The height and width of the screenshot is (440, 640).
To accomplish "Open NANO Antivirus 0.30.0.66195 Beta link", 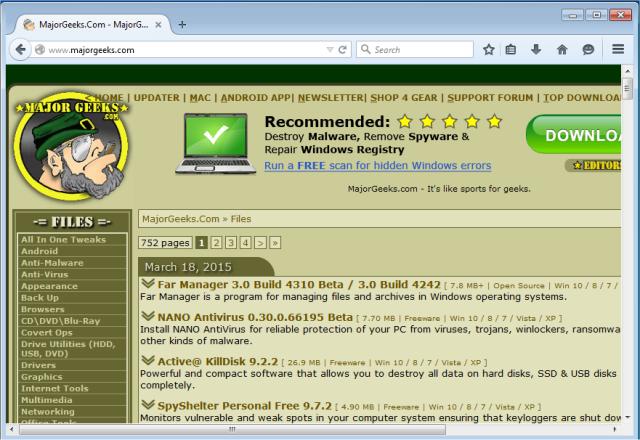I will [255, 317].
